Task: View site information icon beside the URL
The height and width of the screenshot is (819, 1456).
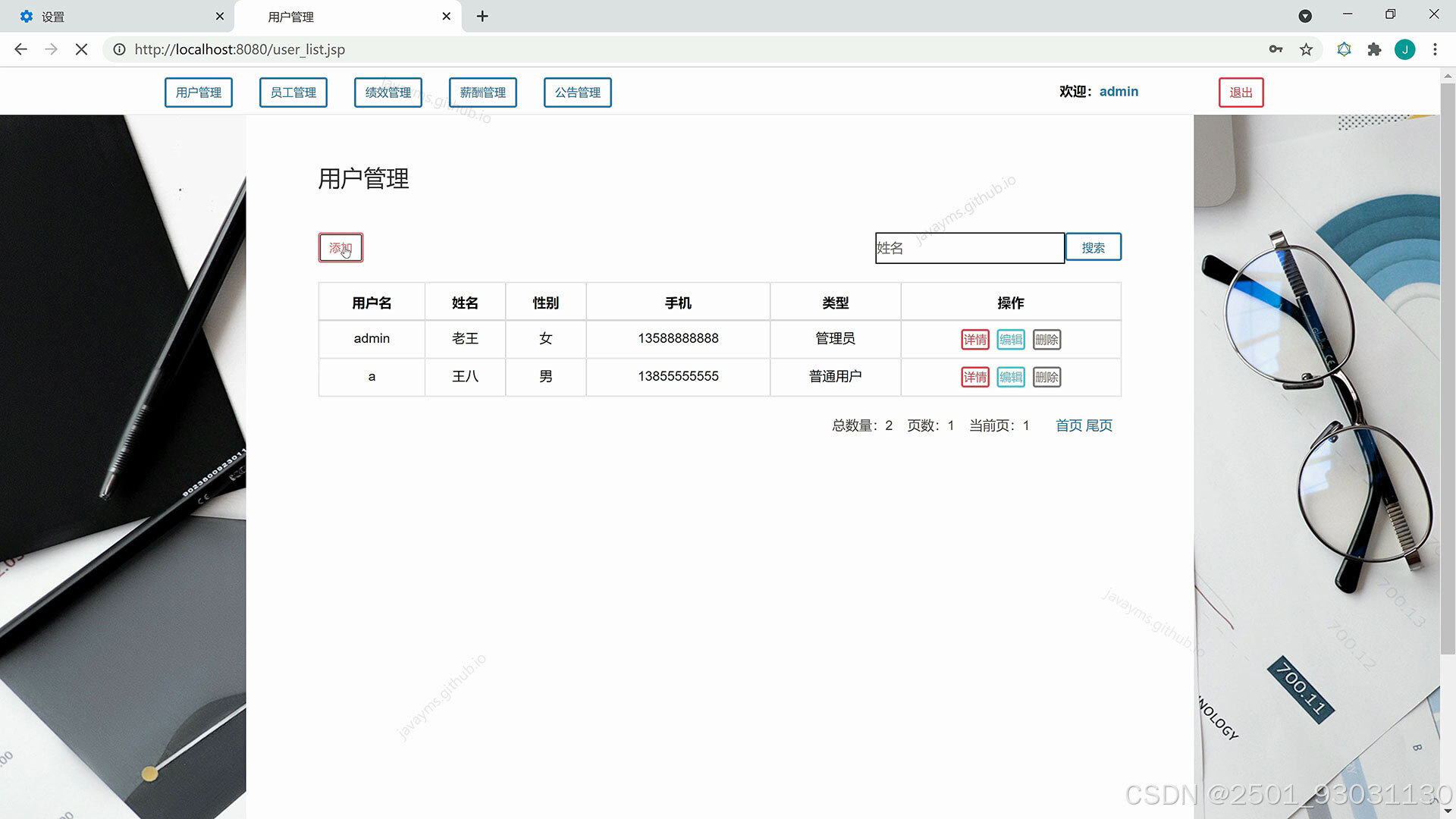Action: click(x=119, y=49)
